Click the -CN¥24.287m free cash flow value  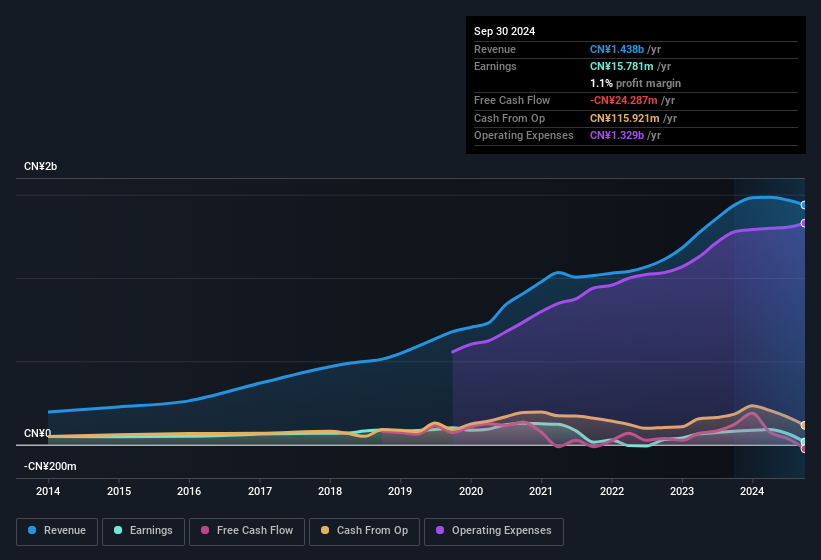[624, 100]
